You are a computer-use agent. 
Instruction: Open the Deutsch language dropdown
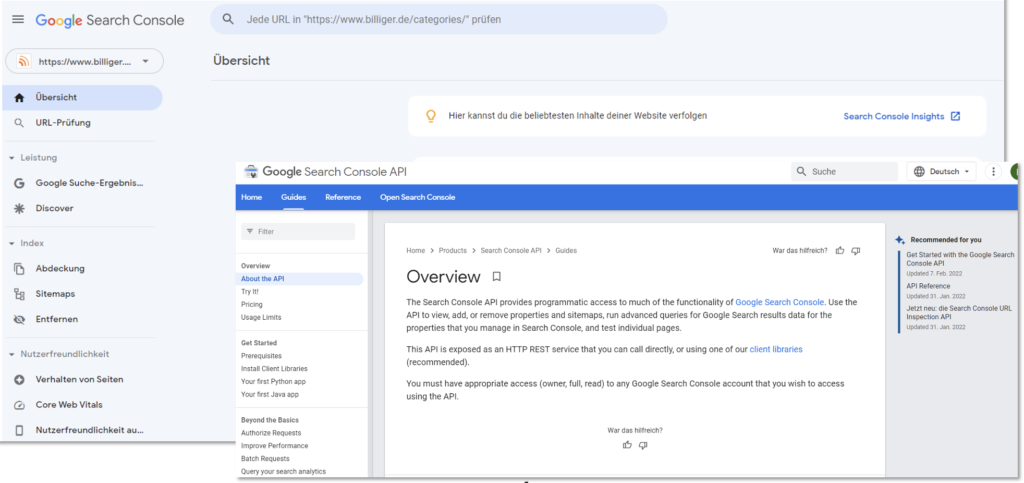click(x=941, y=172)
